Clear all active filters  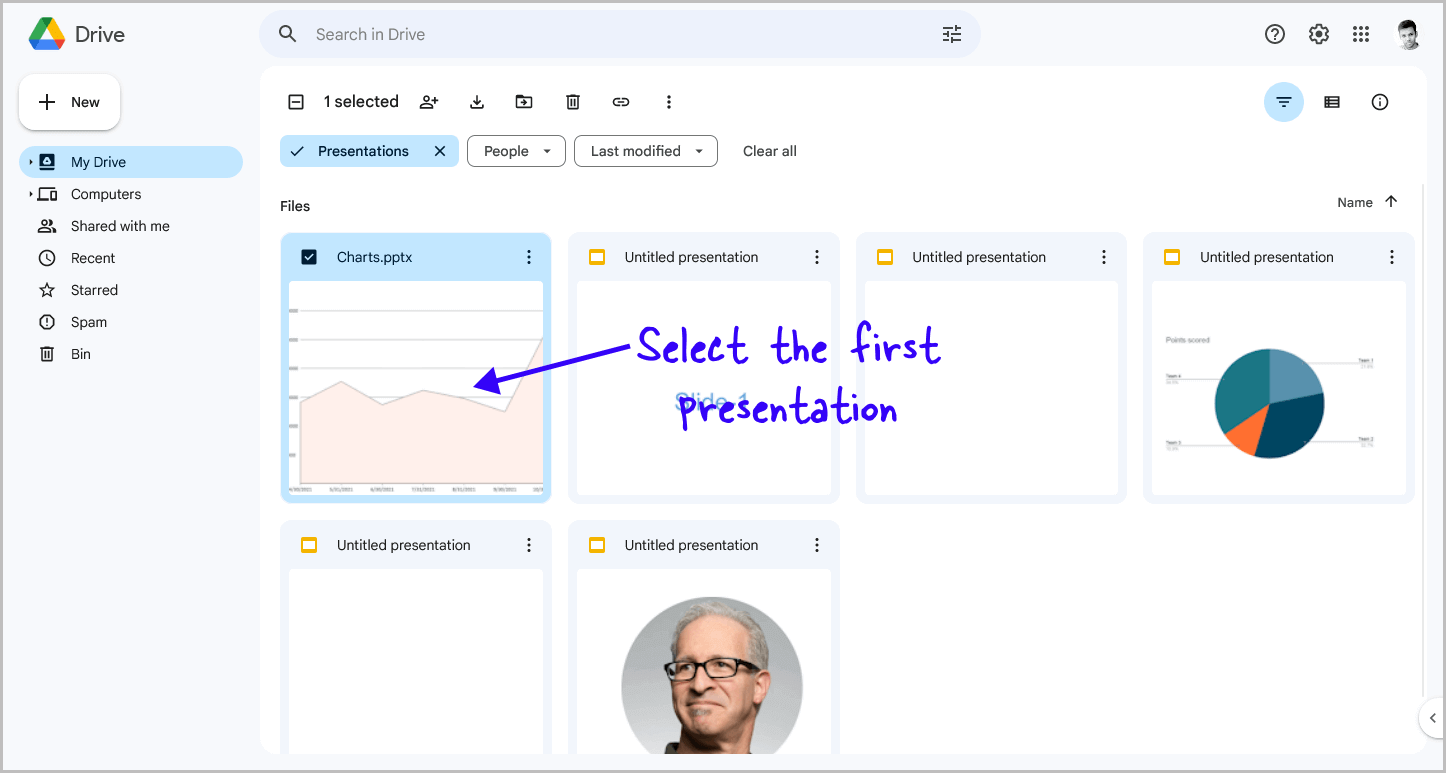769,150
